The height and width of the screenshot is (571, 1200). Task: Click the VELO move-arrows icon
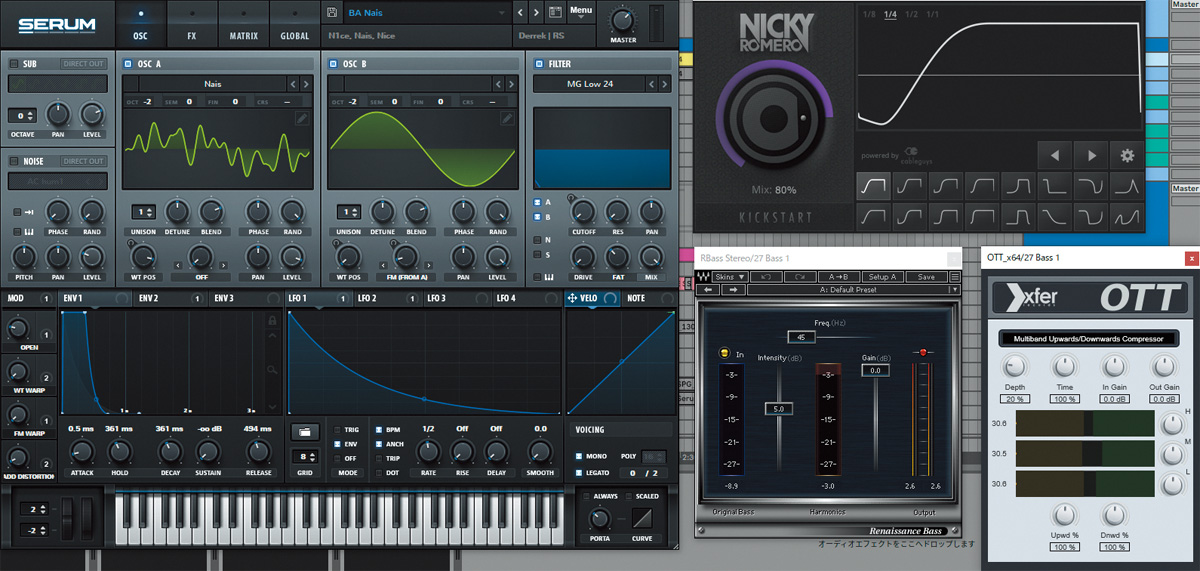click(572, 298)
